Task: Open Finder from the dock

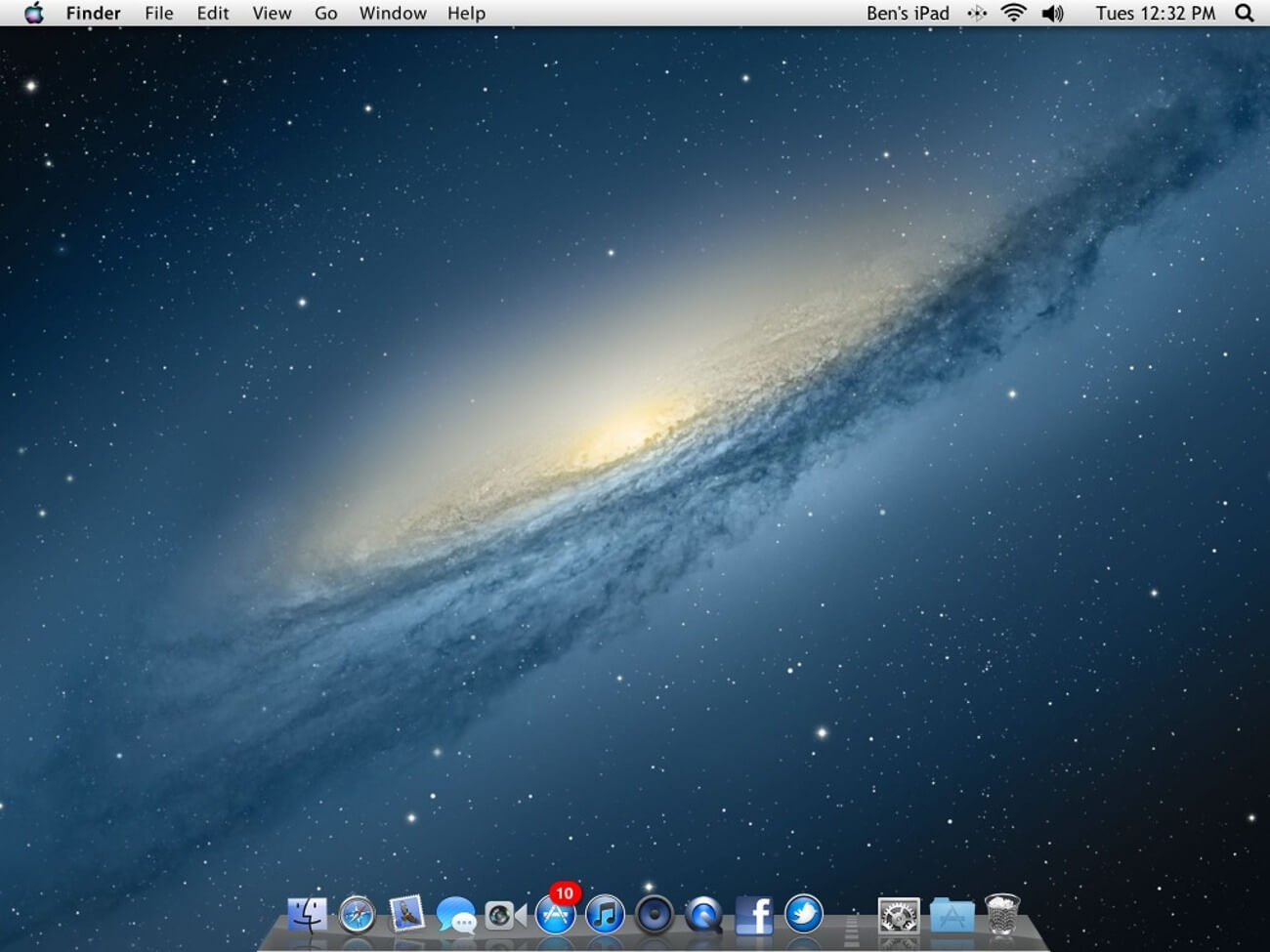Action: [x=307, y=916]
